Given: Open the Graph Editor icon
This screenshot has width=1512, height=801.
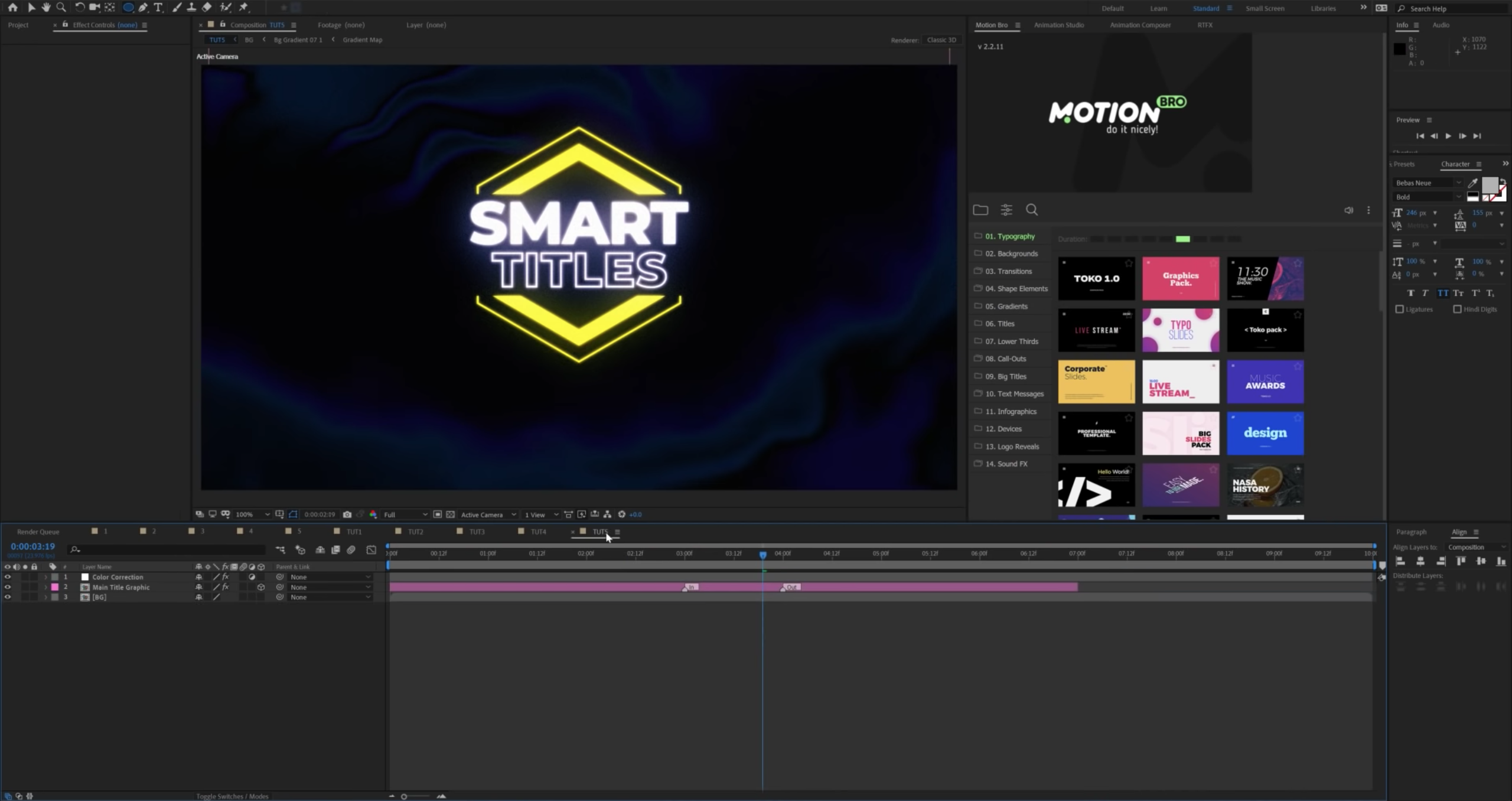Looking at the screenshot, I should click(x=371, y=550).
